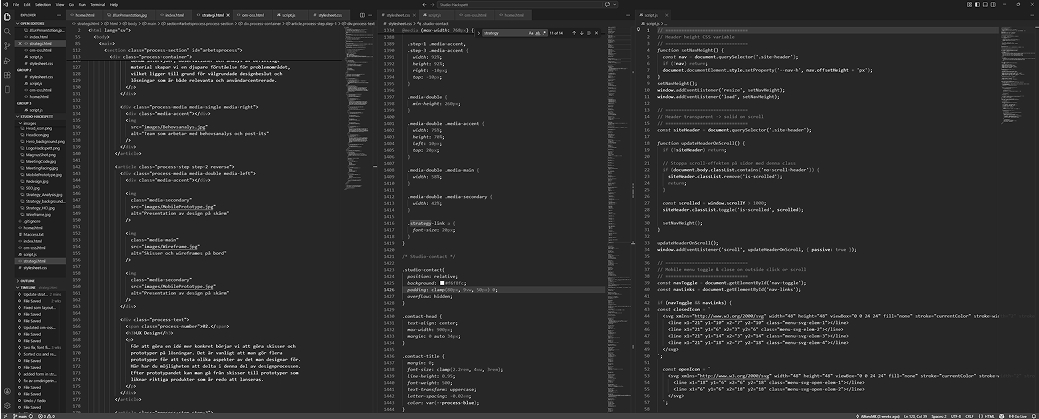Open the Terminal menu
The width and height of the screenshot is (1039, 419).
click(x=97, y=4)
